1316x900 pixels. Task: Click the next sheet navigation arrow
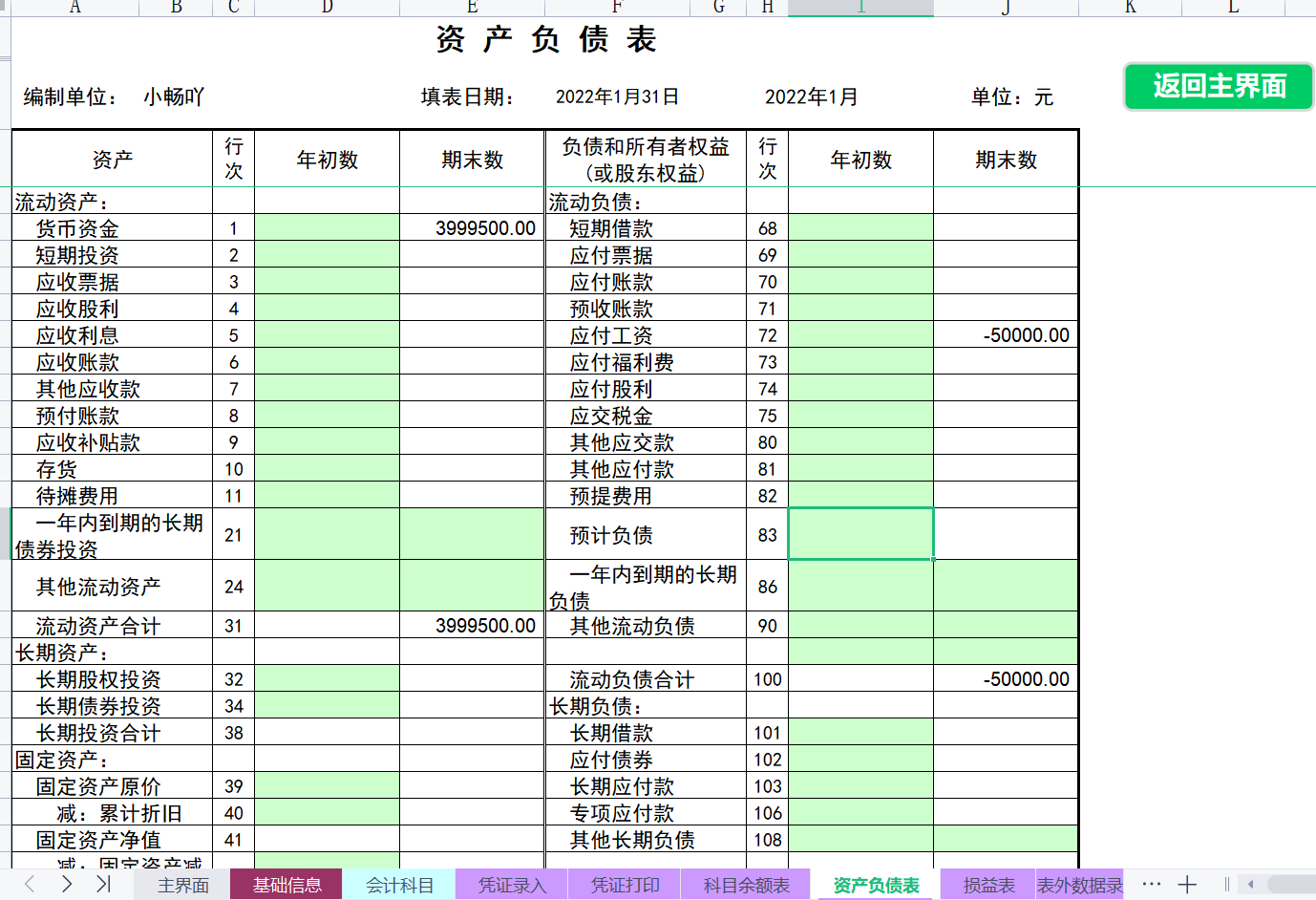pyautogui.click(x=65, y=884)
